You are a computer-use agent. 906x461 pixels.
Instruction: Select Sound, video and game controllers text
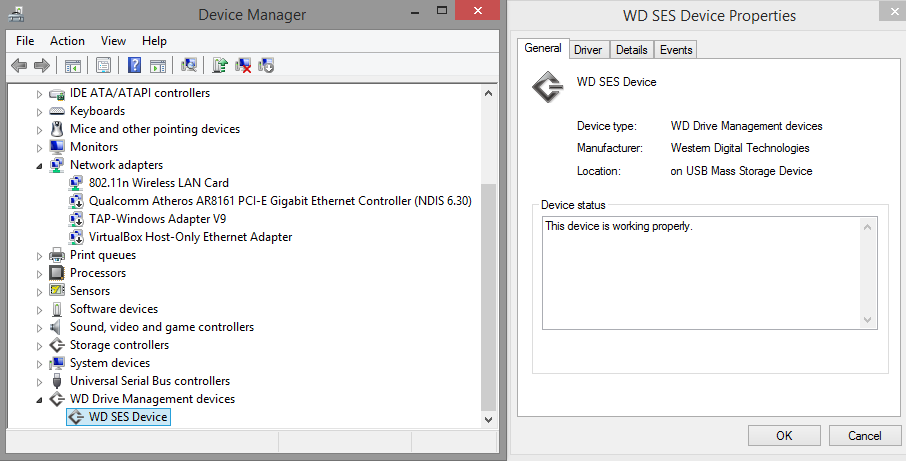(162, 327)
